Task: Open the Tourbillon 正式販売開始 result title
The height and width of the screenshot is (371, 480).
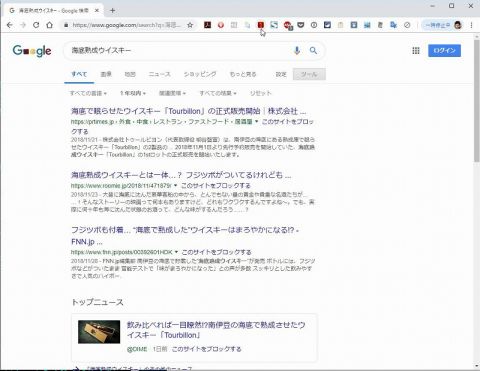Action: pyautogui.click(x=188, y=111)
